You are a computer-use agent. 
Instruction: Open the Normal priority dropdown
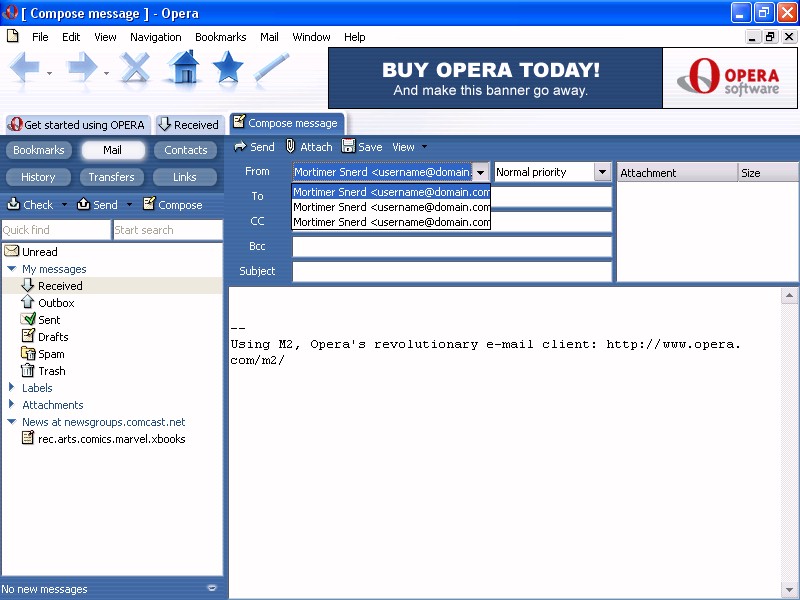tap(602, 172)
